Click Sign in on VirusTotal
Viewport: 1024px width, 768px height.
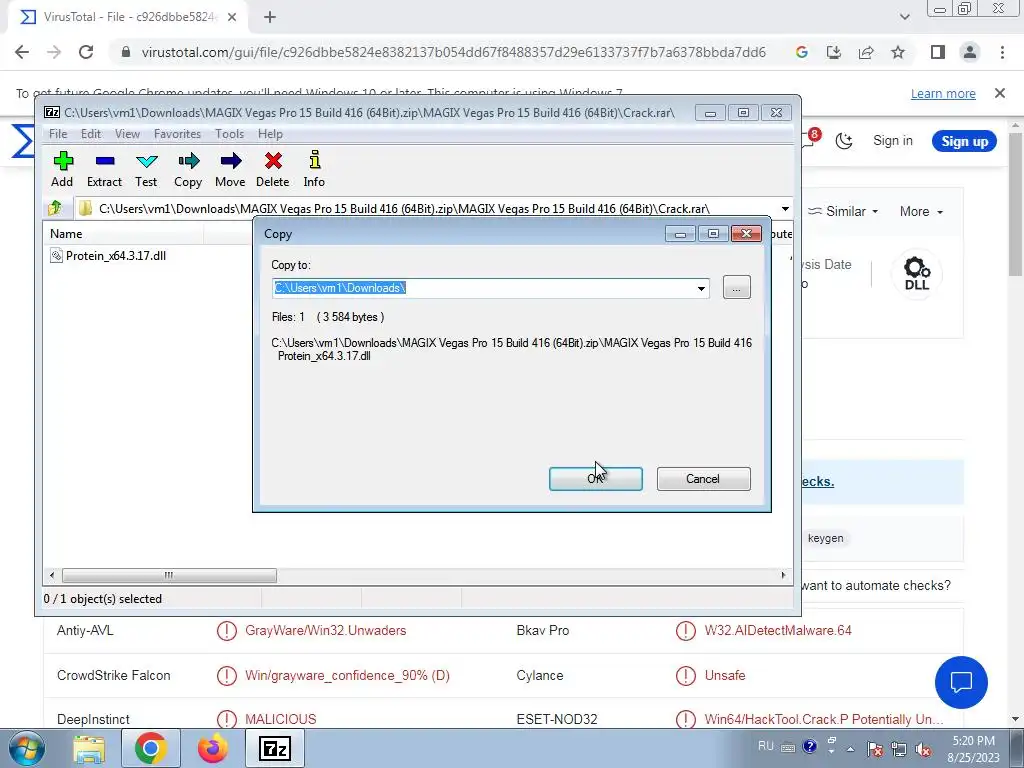(893, 141)
